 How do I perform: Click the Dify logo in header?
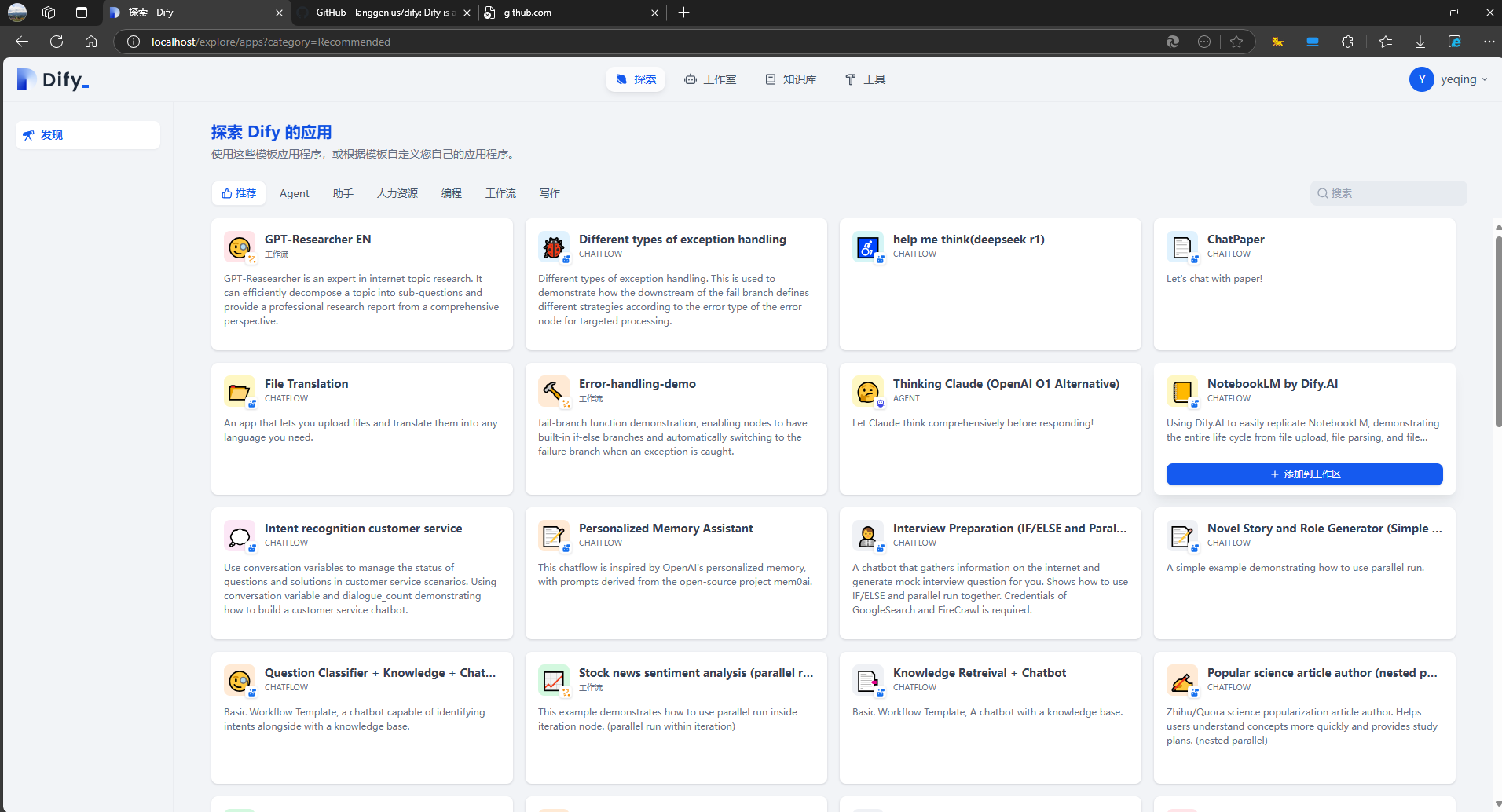click(x=53, y=79)
